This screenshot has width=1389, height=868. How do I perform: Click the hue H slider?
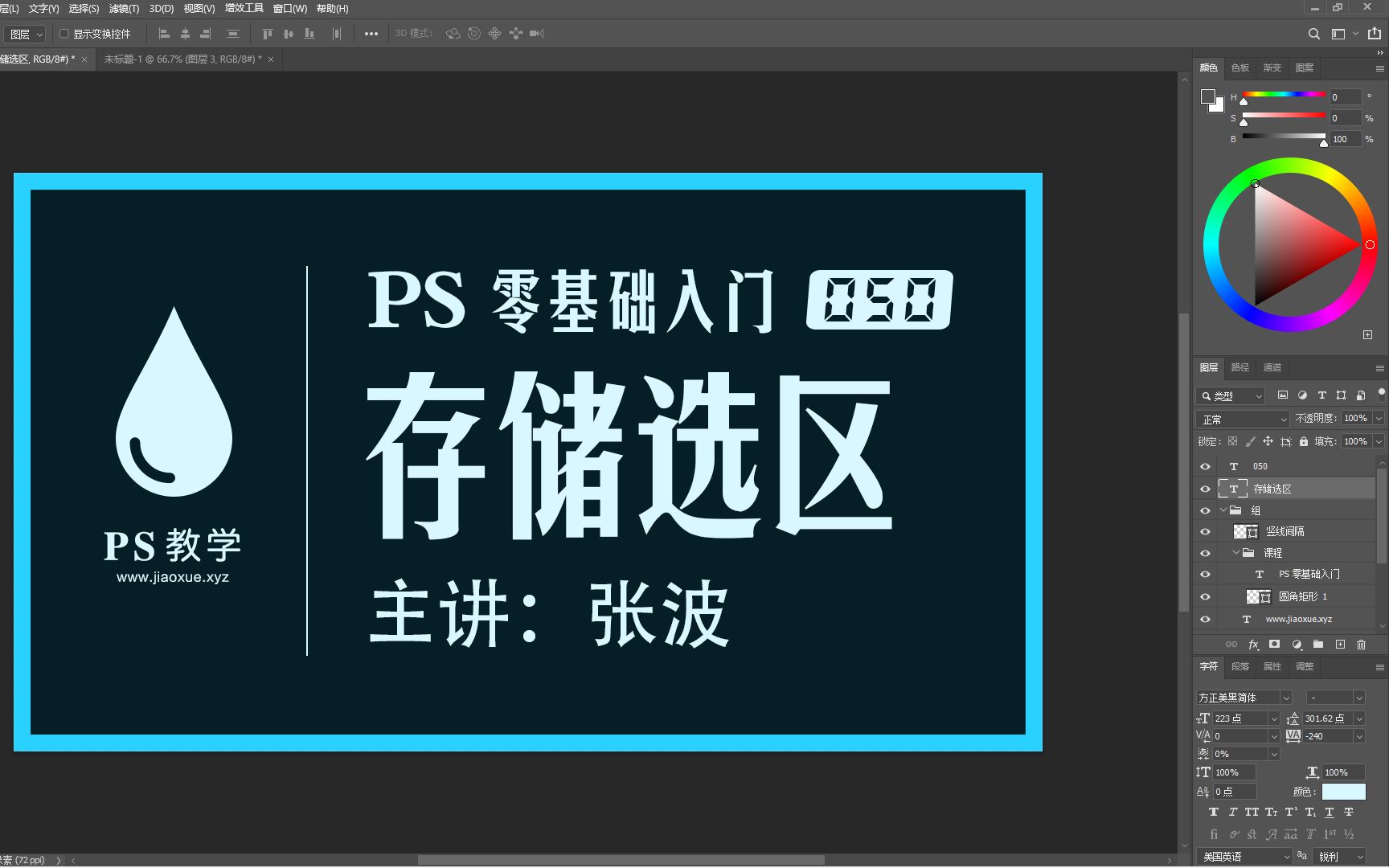click(x=1284, y=94)
